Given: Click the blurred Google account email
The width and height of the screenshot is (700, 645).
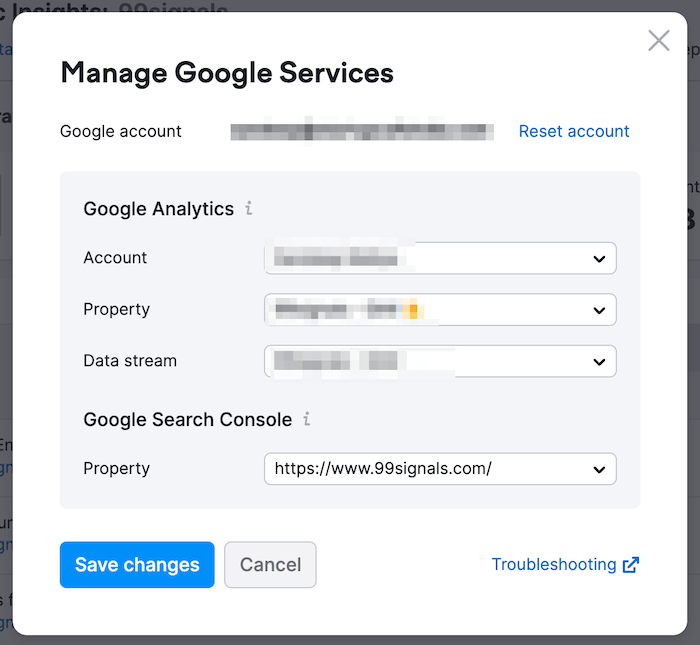Looking at the screenshot, I should coord(362,131).
